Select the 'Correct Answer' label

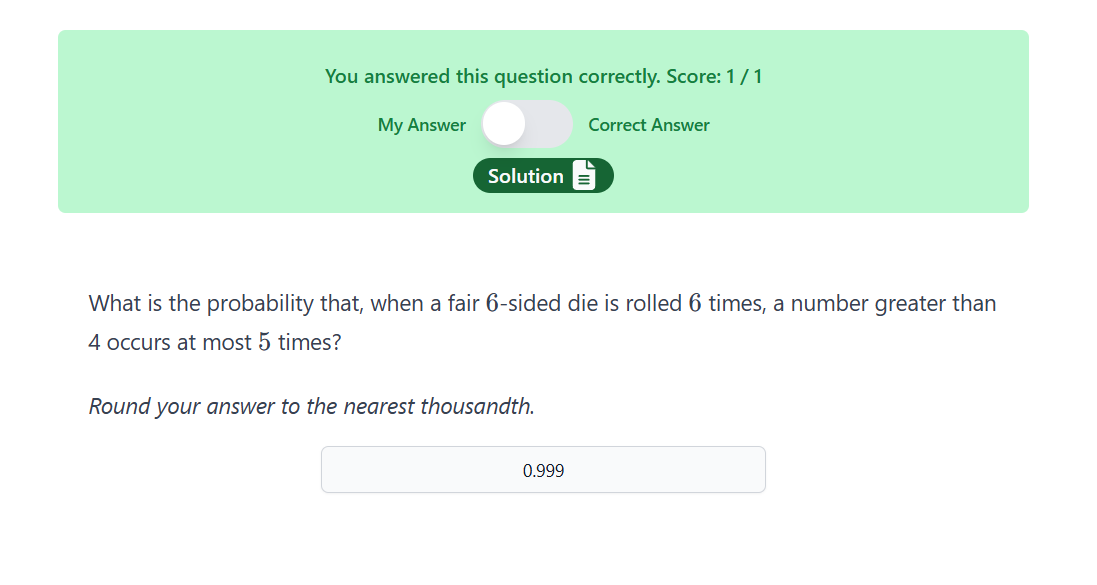[x=649, y=125]
